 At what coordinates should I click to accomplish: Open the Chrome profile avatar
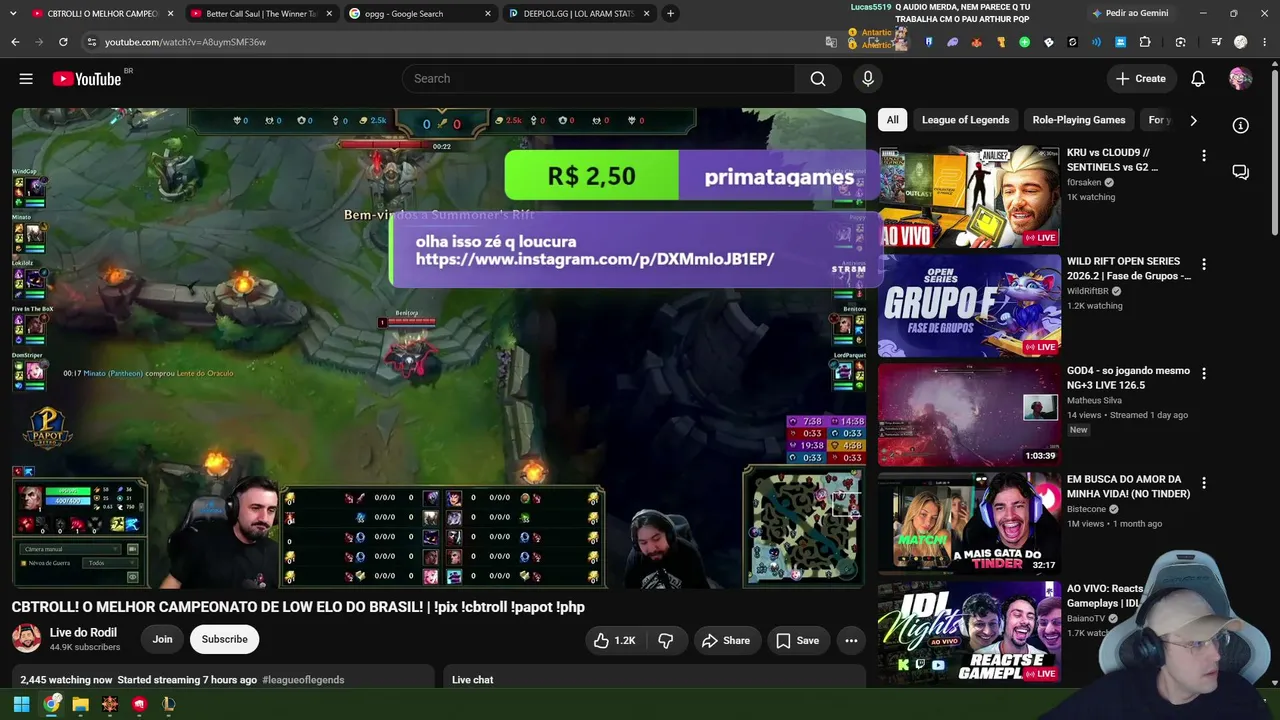click(1241, 42)
